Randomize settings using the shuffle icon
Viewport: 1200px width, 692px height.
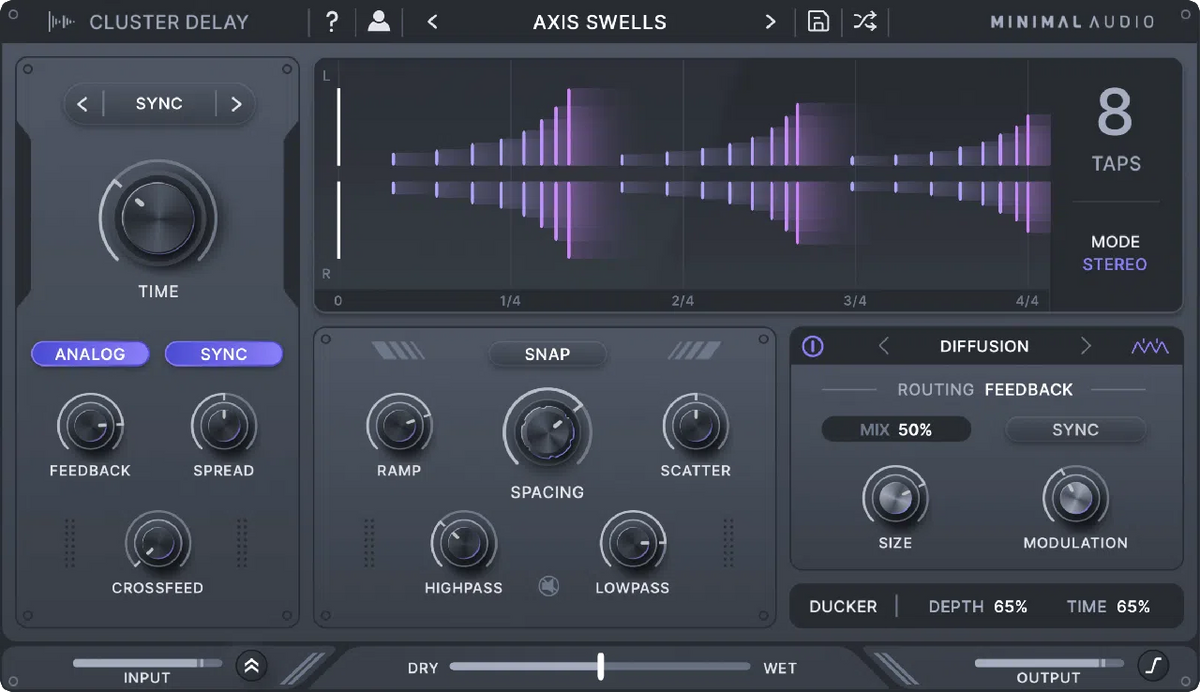click(864, 21)
